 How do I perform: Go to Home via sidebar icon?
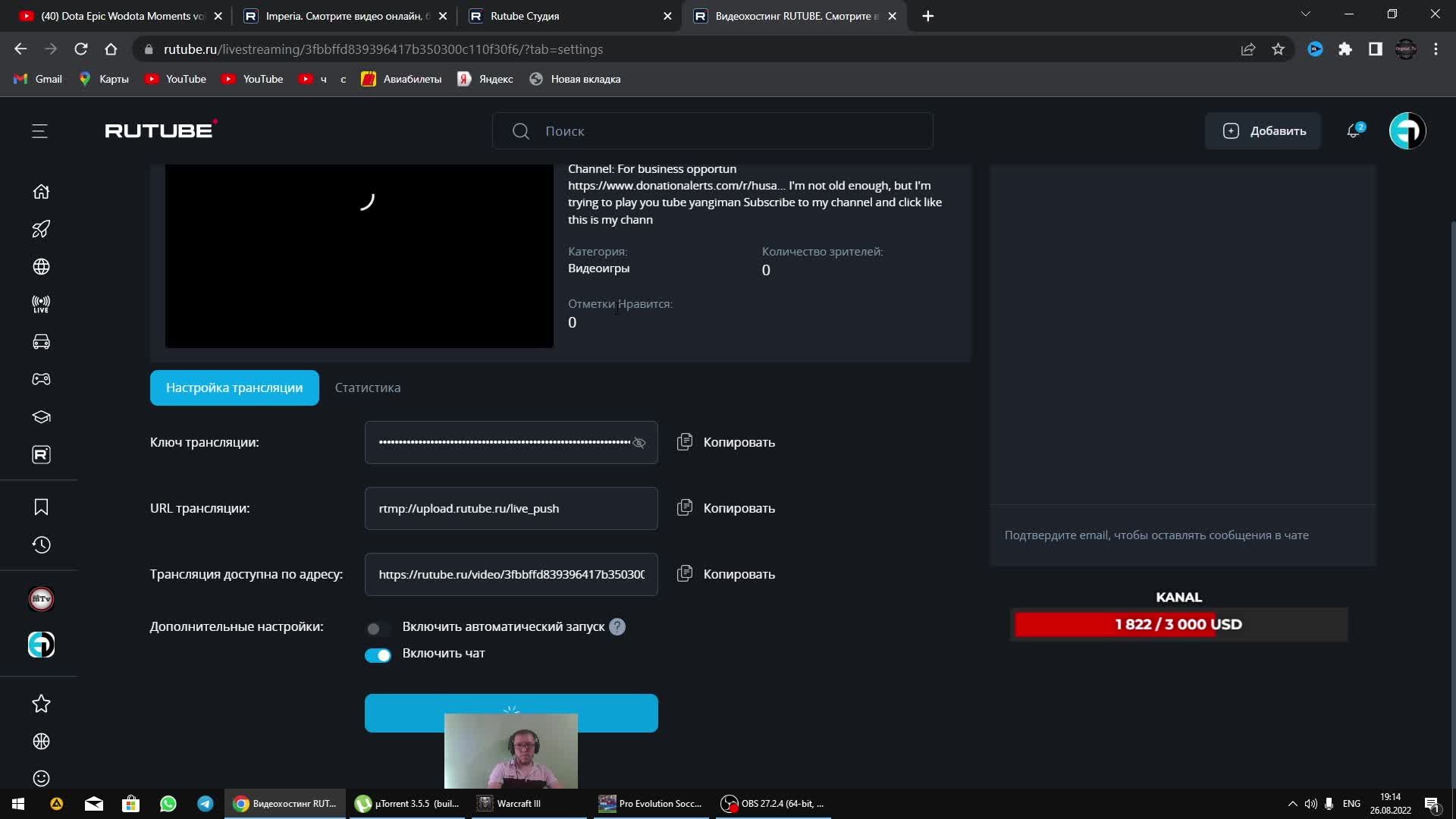[x=41, y=192]
